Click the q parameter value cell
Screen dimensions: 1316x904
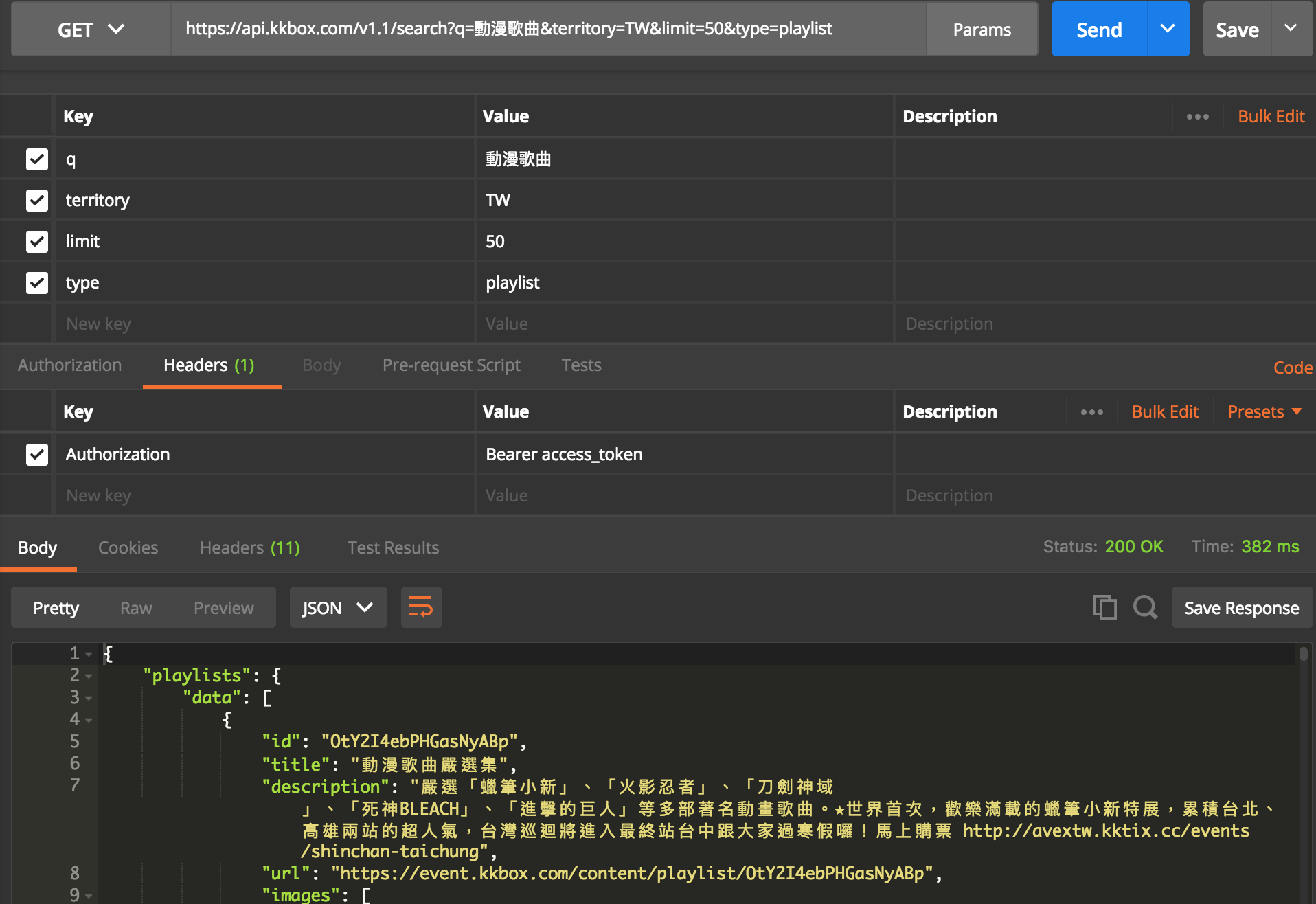coord(684,159)
